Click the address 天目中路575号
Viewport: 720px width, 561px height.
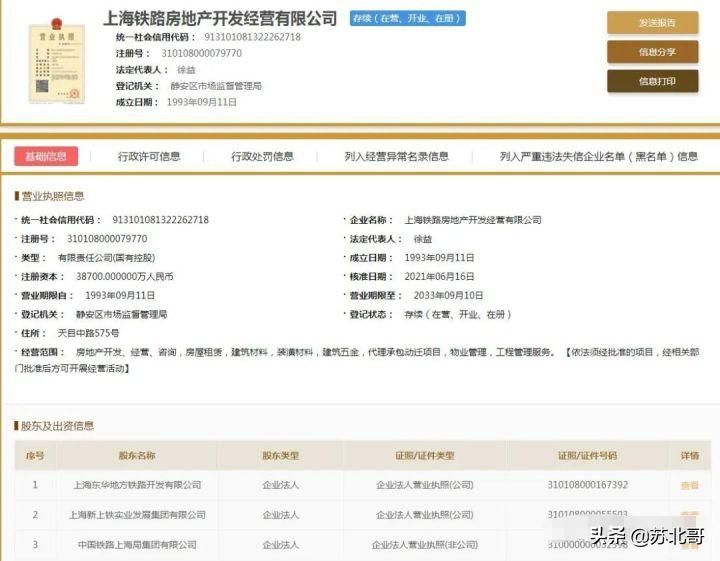pos(88,333)
